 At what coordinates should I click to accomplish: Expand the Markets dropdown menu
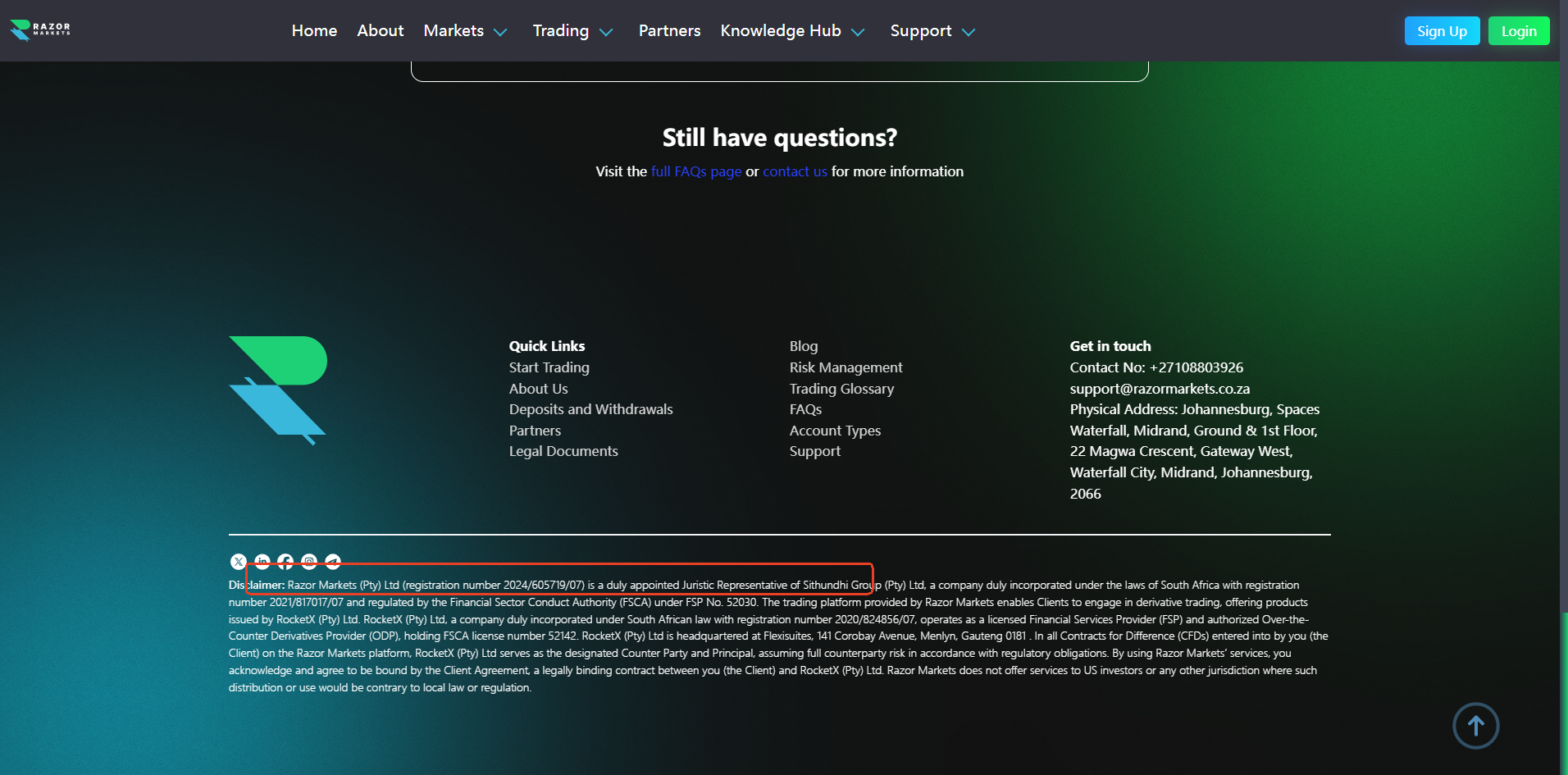click(x=465, y=31)
